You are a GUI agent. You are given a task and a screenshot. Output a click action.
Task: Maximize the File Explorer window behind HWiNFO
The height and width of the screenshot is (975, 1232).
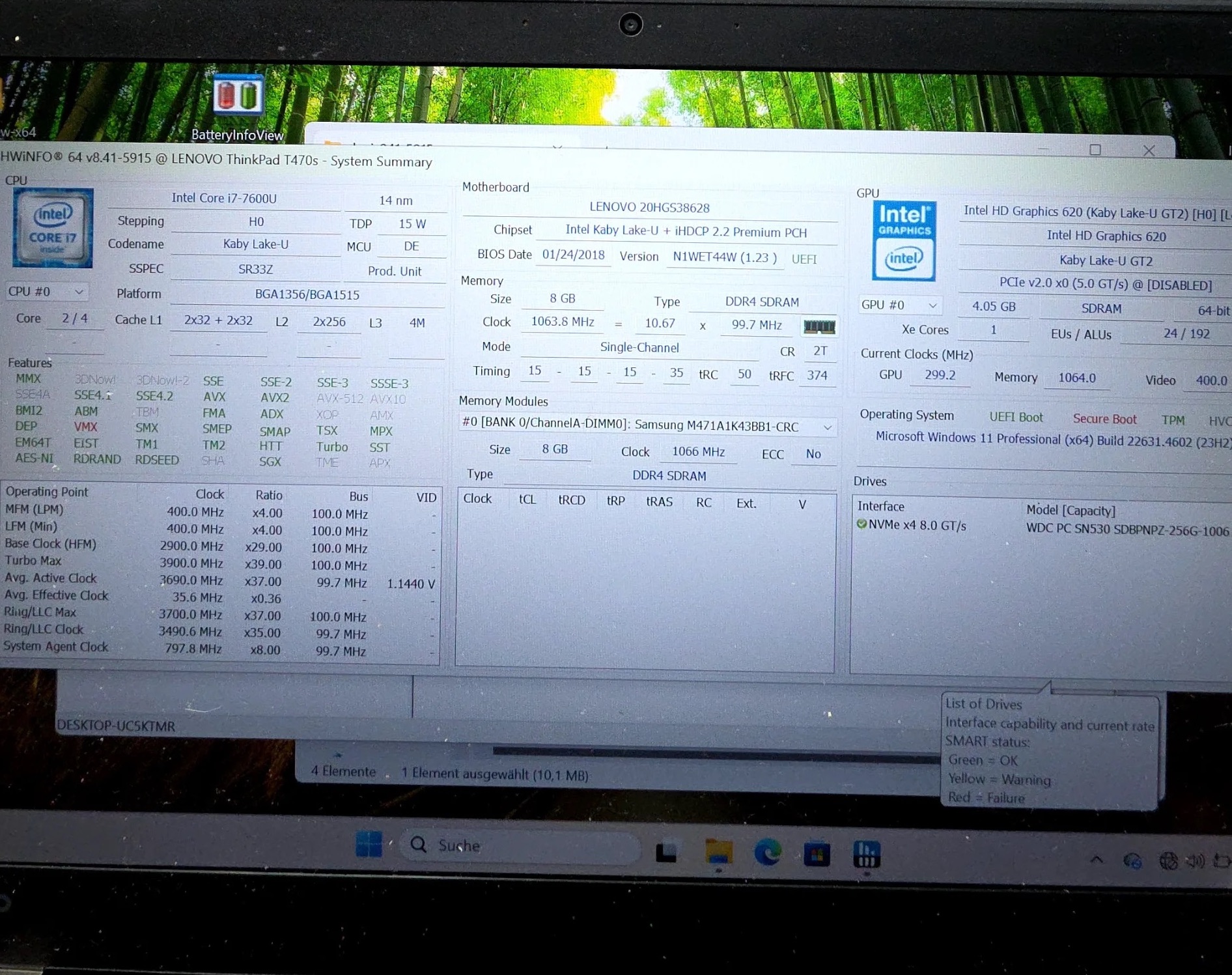(x=1095, y=150)
